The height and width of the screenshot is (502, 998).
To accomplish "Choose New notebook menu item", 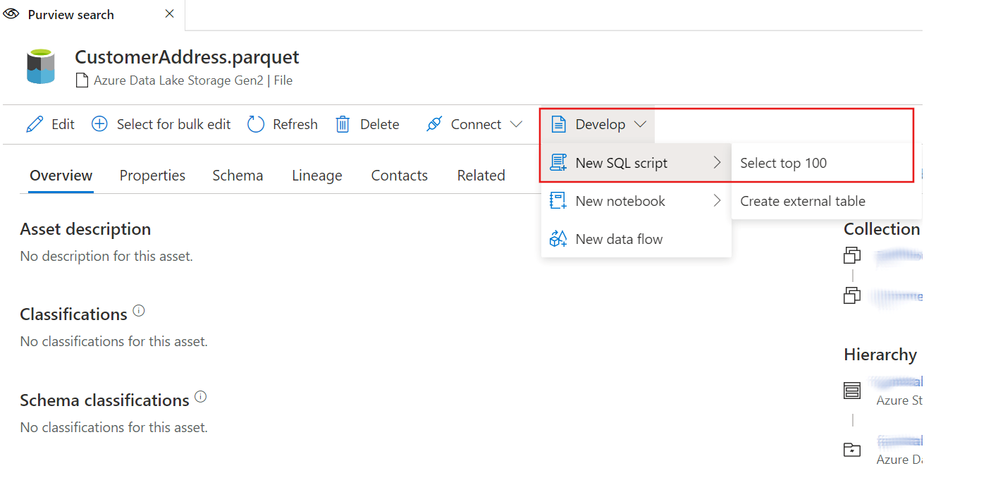I will coord(636,201).
